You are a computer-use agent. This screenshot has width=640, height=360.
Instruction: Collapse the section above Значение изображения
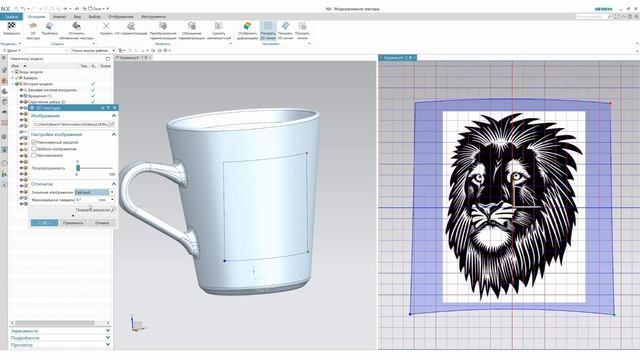tap(113, 184)
